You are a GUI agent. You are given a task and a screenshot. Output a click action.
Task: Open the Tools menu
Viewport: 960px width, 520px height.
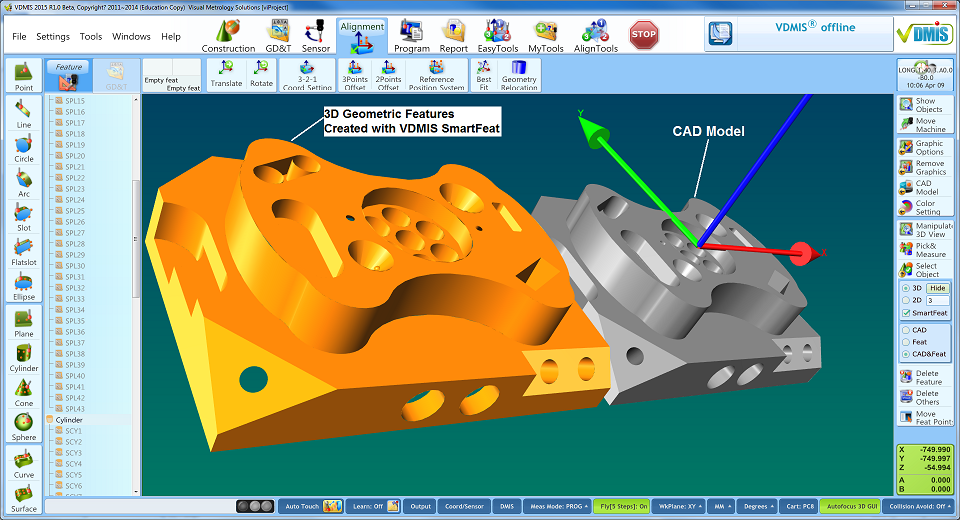click(x=91, y=37)
